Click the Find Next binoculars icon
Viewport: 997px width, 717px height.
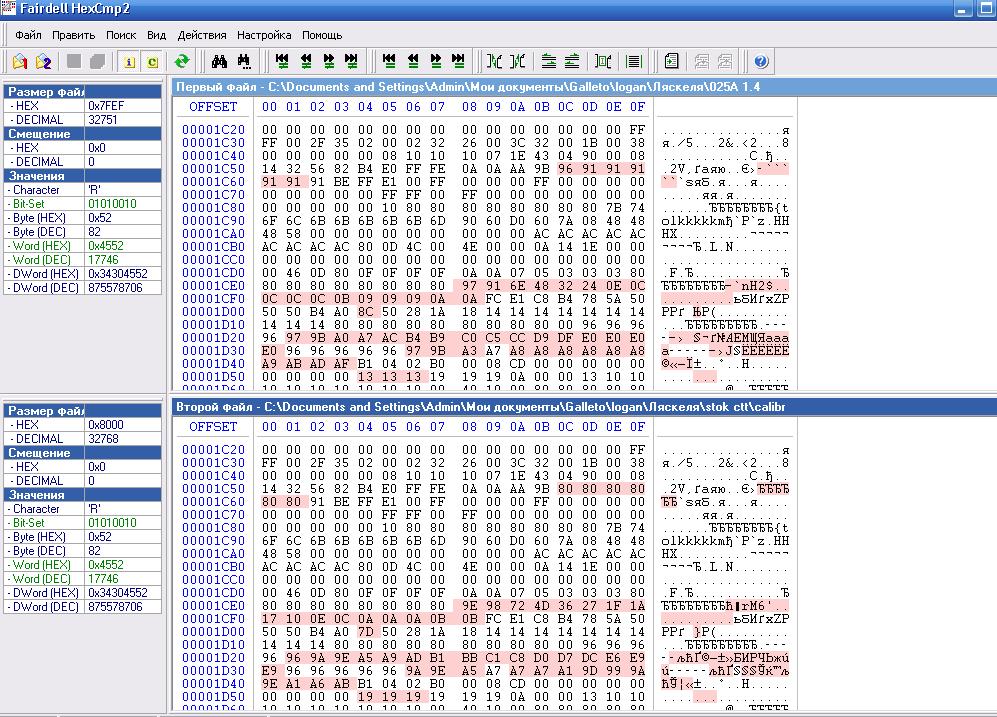click(x=244, y=62)
